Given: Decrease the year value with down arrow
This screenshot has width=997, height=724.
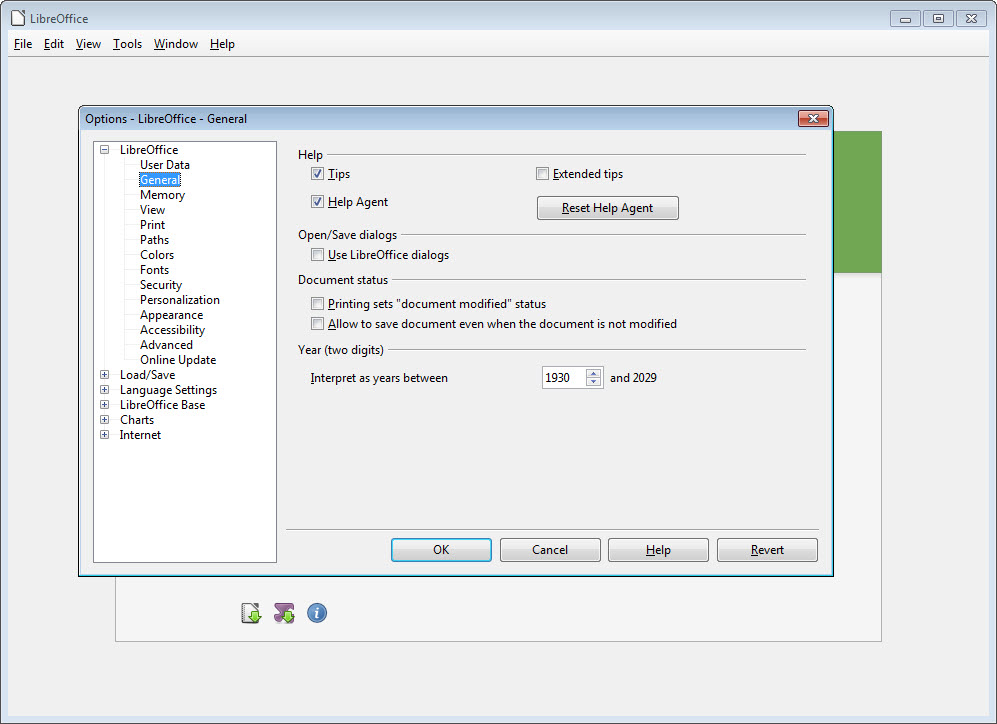Looking at the screenshot, I should [x=594, y=382].
